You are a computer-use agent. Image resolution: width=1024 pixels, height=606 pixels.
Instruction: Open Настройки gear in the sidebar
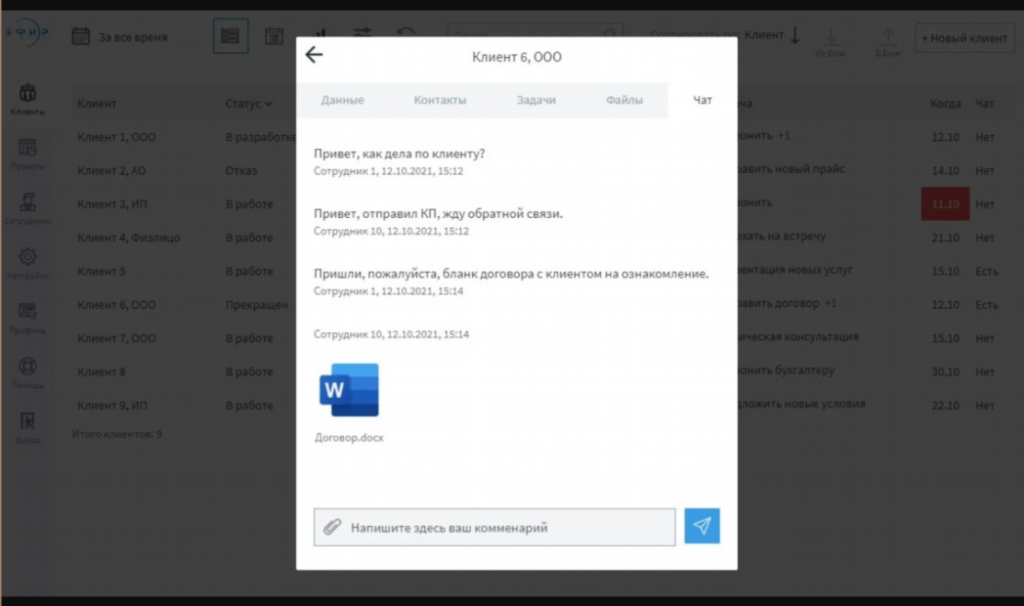point(27,263)
